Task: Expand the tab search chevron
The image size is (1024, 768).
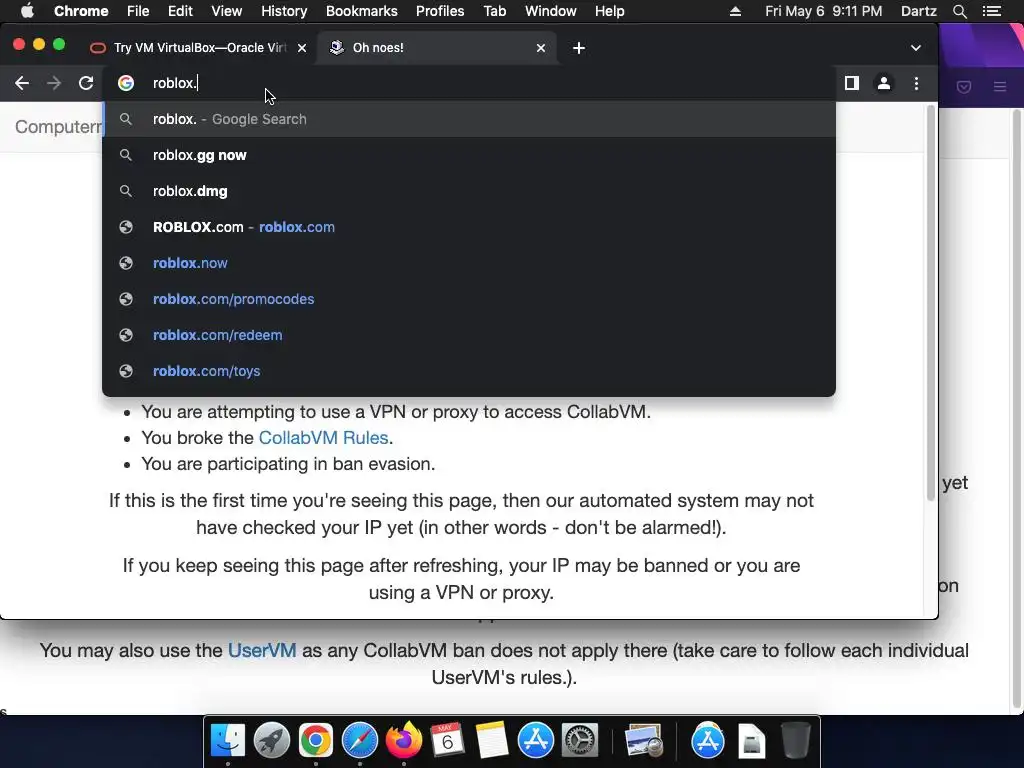Action: point(916,48)
